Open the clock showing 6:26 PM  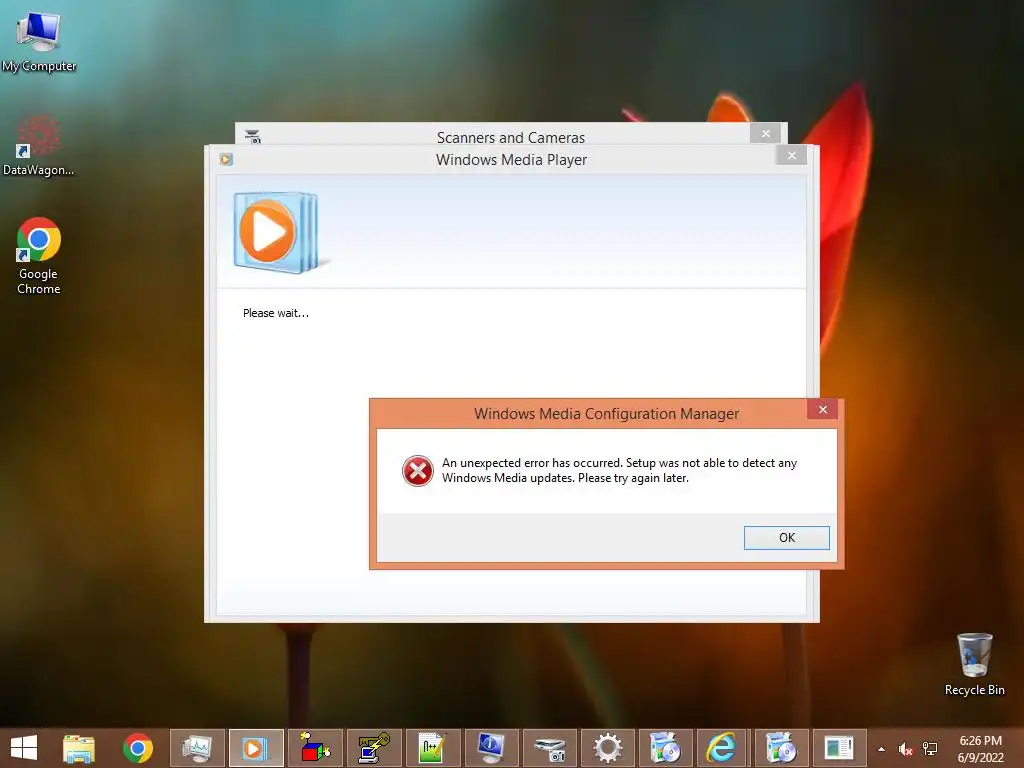pos(980,748)
